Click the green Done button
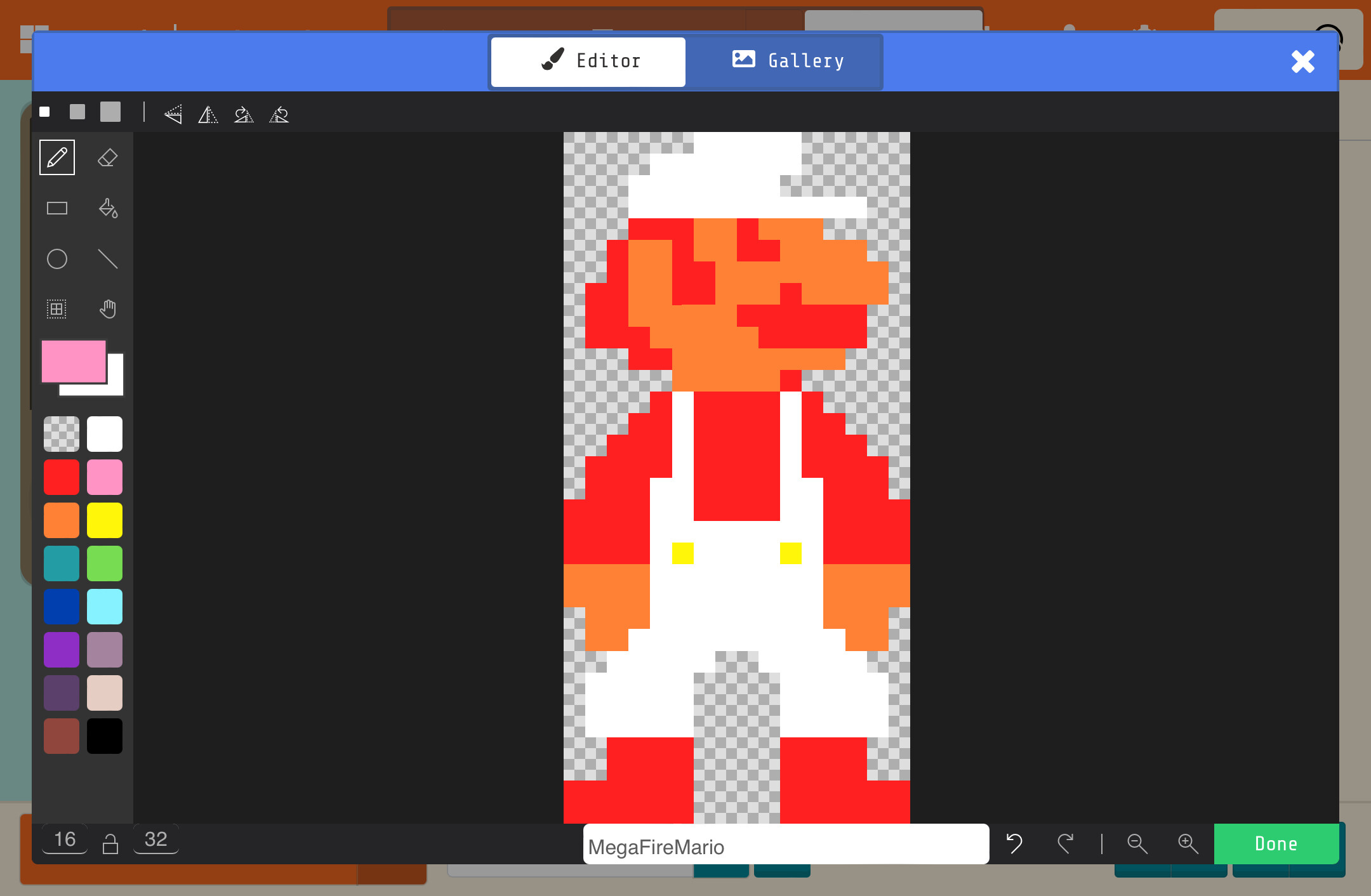The height and width of the screenshot is (896, 1371). point(1276,843)
